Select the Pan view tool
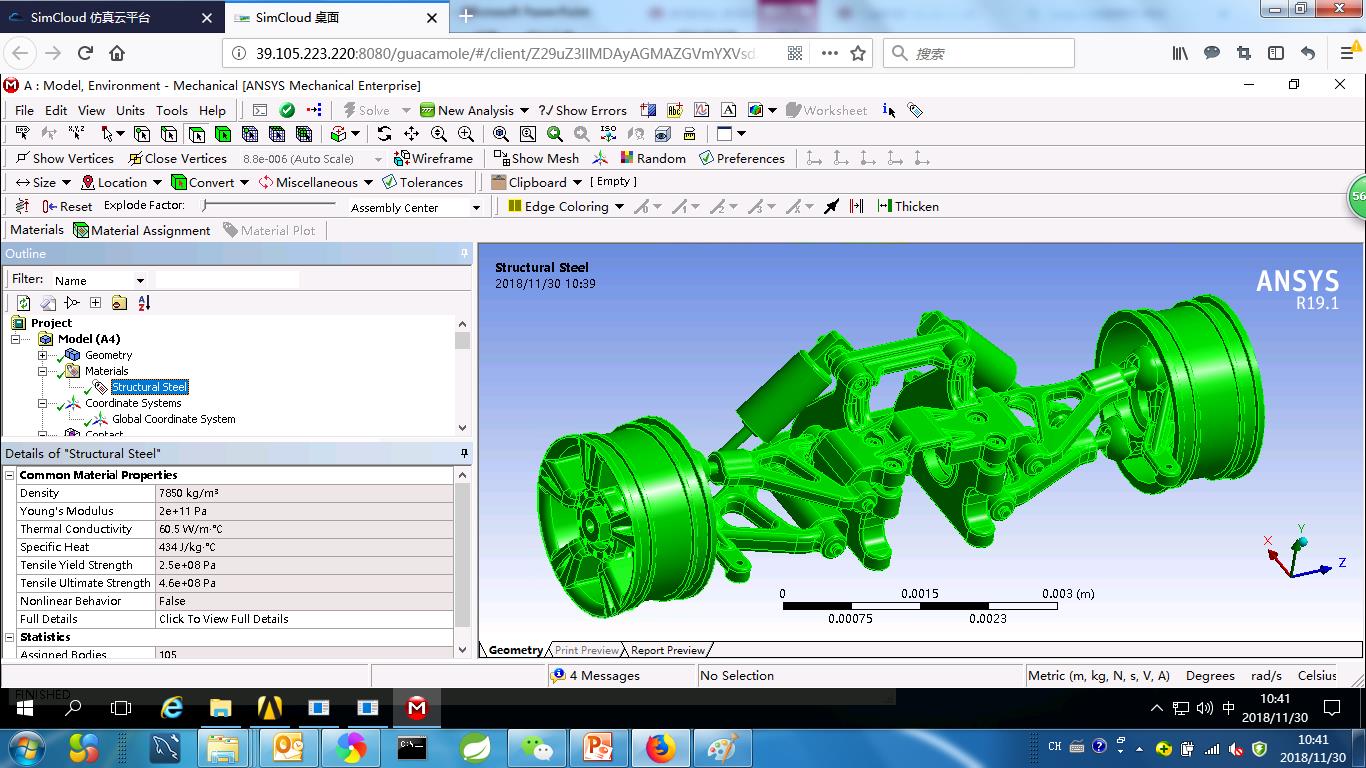Screen dimensions: 1366x768 coord(411,134)
